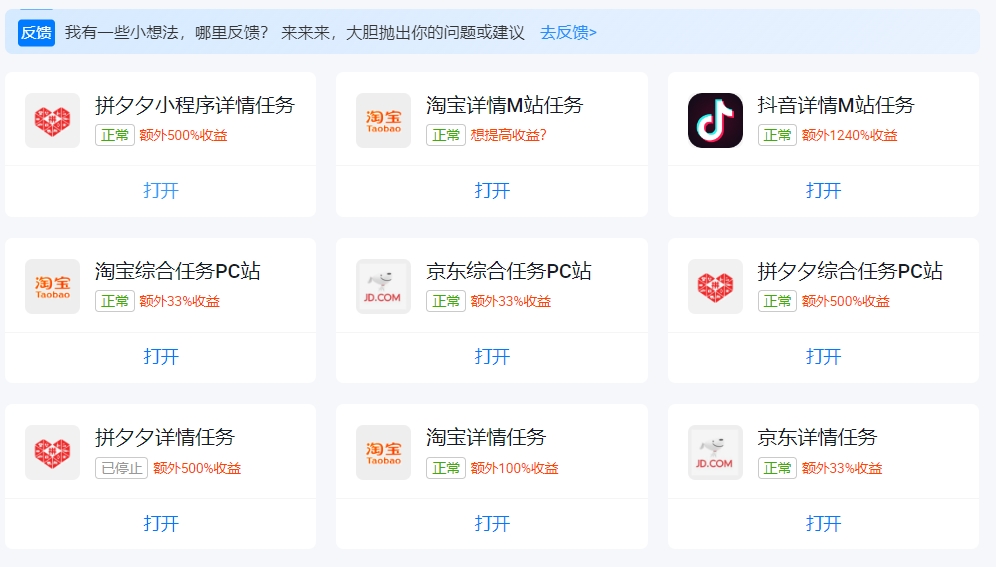
Task: Click the title 拼夕夕综合任务PC站
Action: [x=850, y=271]
